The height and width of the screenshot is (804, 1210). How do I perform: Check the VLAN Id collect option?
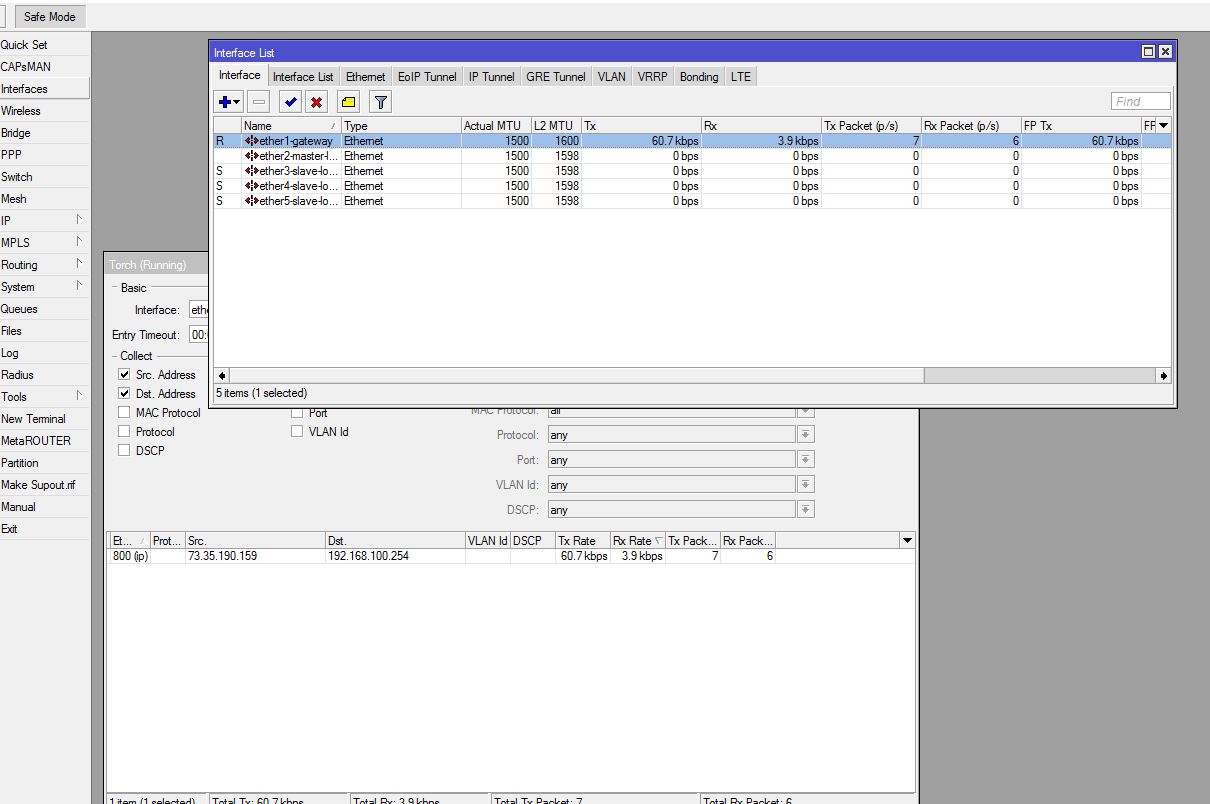pyautogui.click(x=297, y=431)
